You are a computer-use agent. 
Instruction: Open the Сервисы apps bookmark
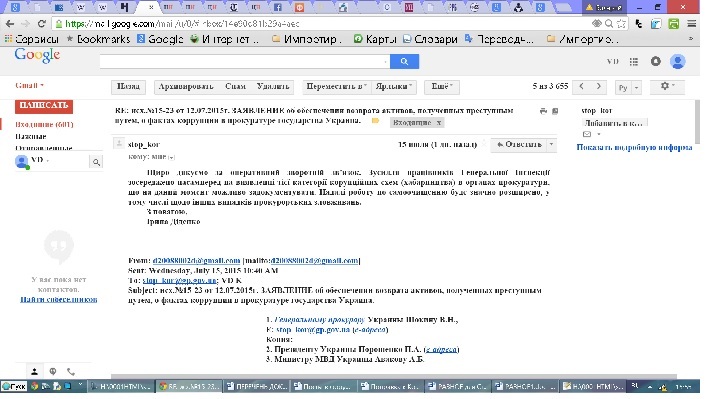coord(31,39)
